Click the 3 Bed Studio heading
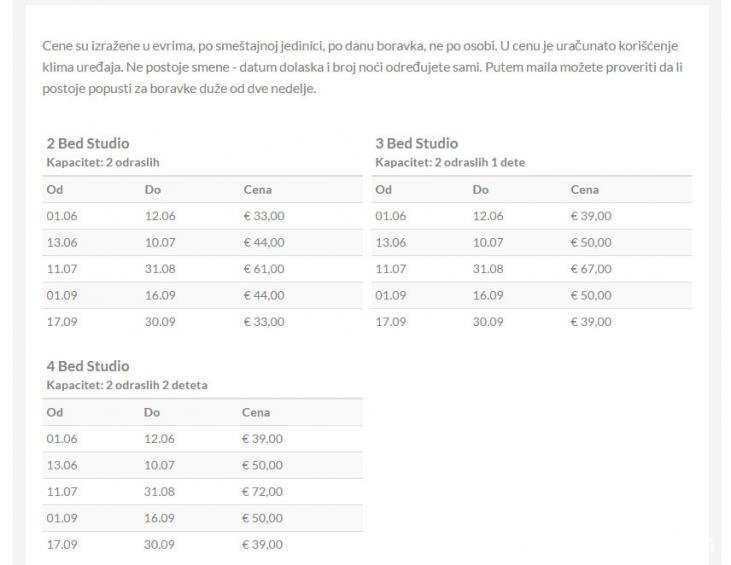Screen dimensions: 731x565 (417, 143)
